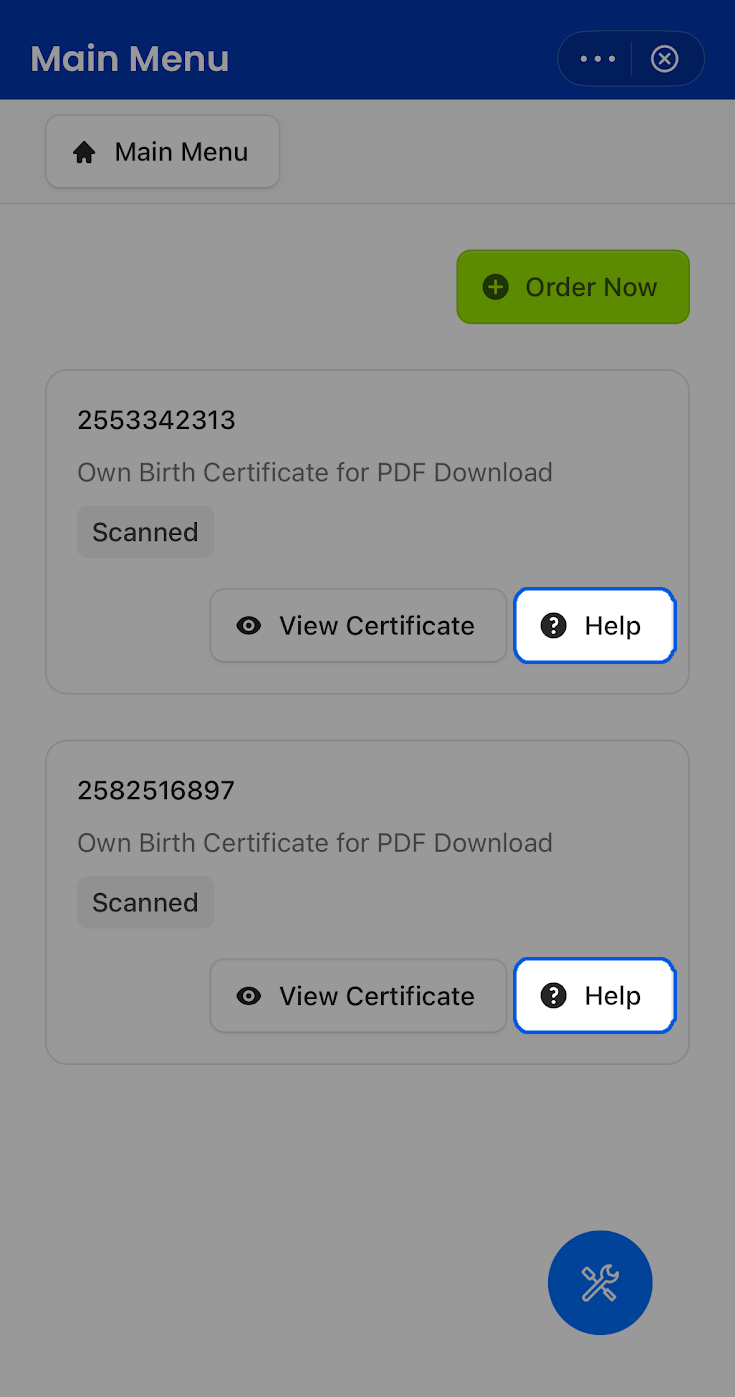This screenshot has height=1397, width=735.
Task: Tap Scanned badge on order 2553342313
Action: [145, 532]
